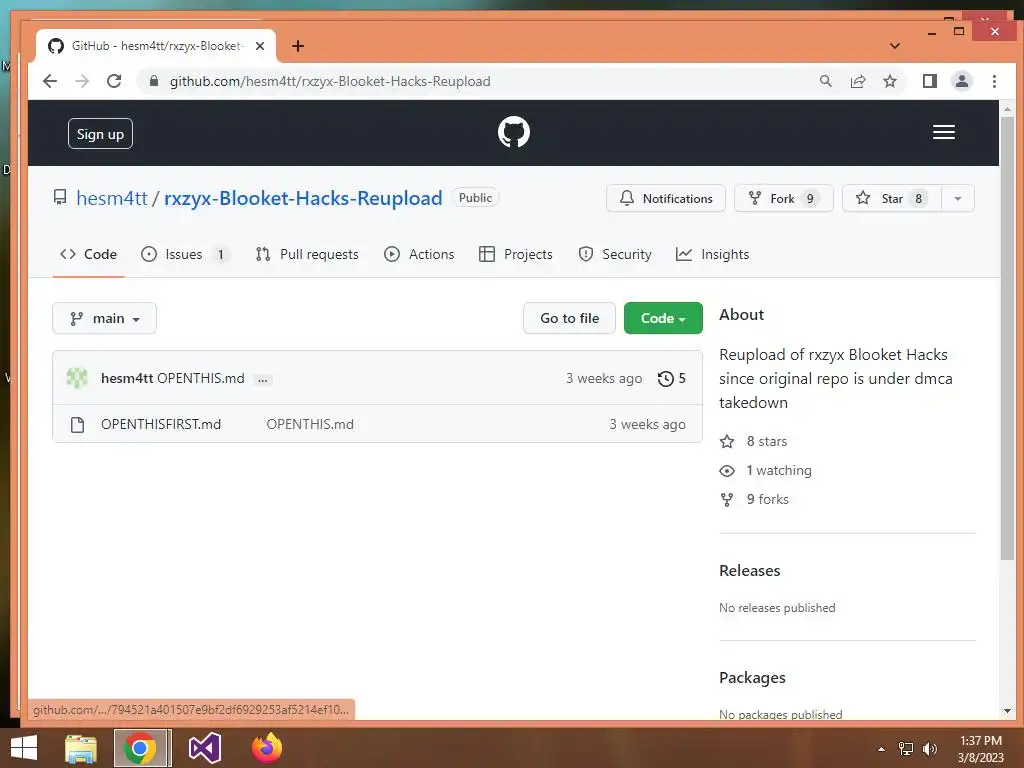View commit history with clock icon
The width and height of the screenshot is (1024, 768).
tap(671, 378)
